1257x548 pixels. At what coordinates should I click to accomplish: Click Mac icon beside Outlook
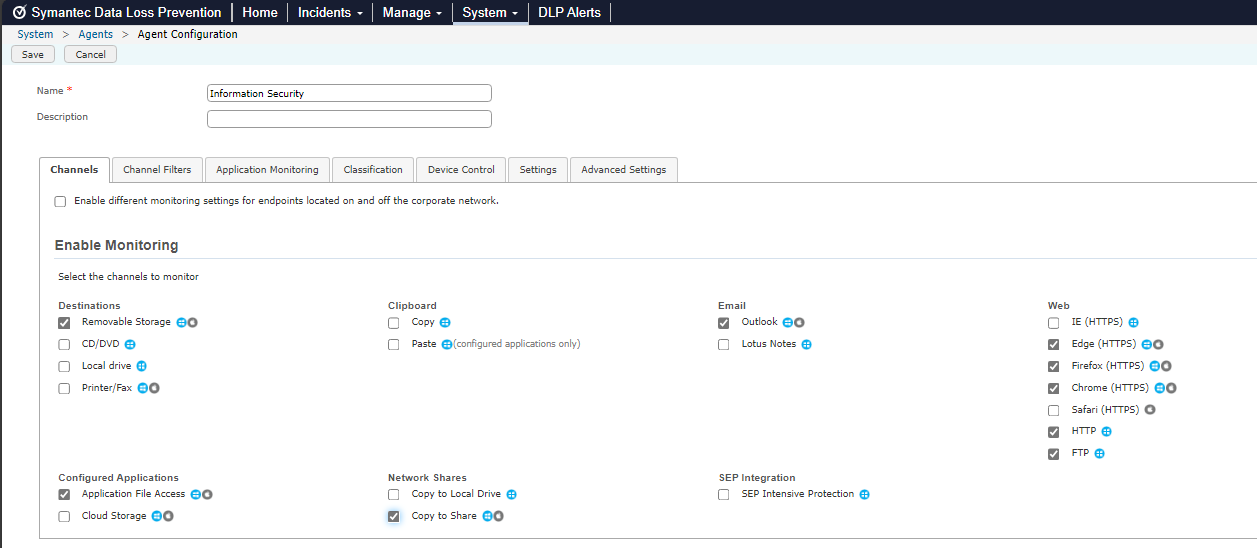799,323
